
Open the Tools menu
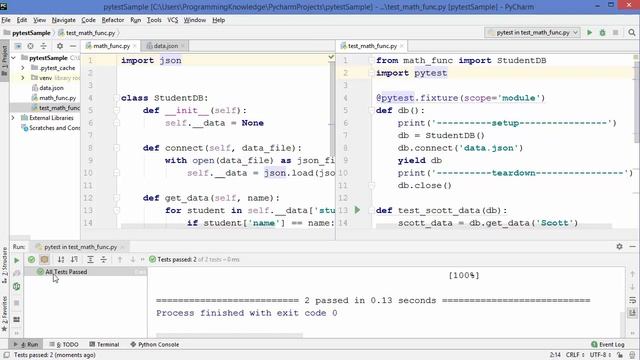(154, 20)
